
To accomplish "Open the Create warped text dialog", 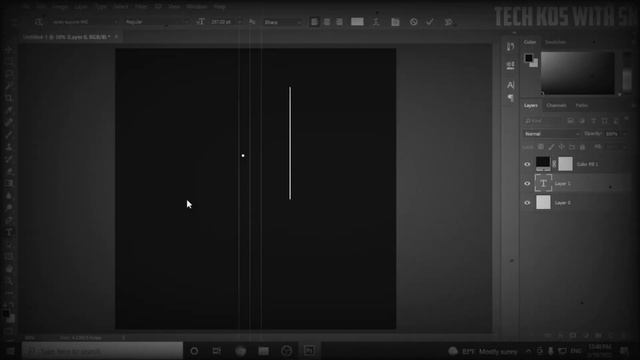I will [376, 22].
